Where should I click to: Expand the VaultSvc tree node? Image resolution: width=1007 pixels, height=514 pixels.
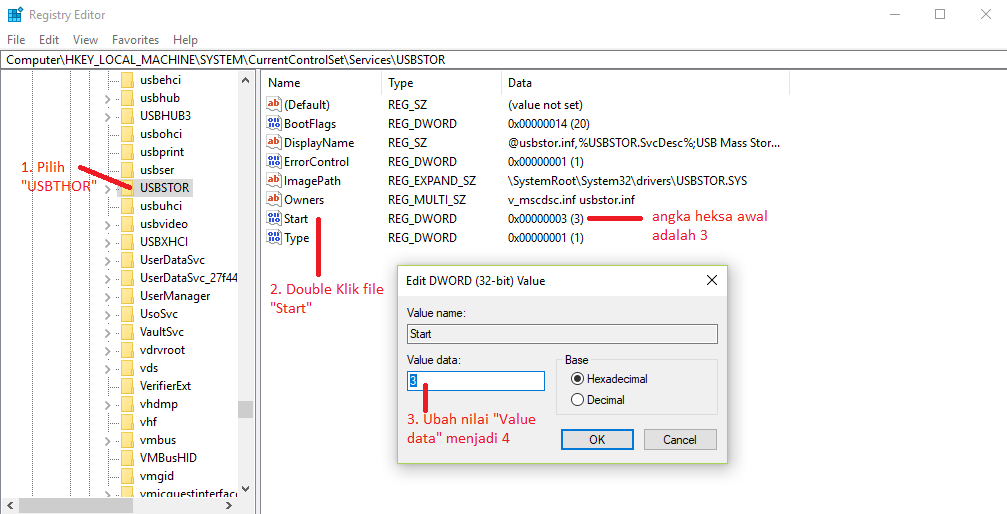coord(107,332)
